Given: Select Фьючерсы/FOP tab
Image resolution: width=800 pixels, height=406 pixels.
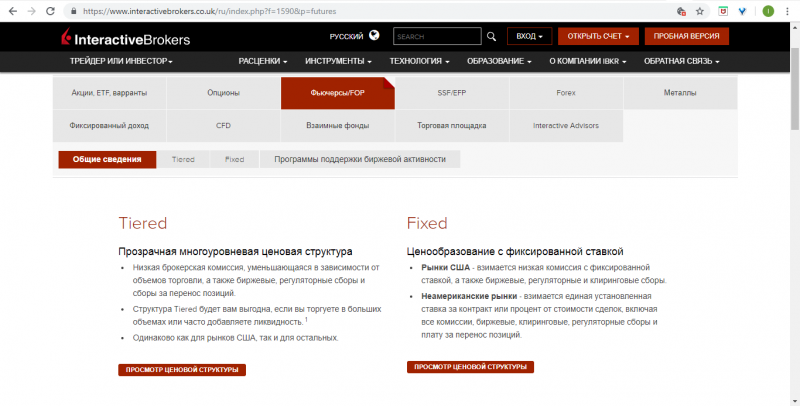Looking at the screenshot, I should (x=338, y=93).
